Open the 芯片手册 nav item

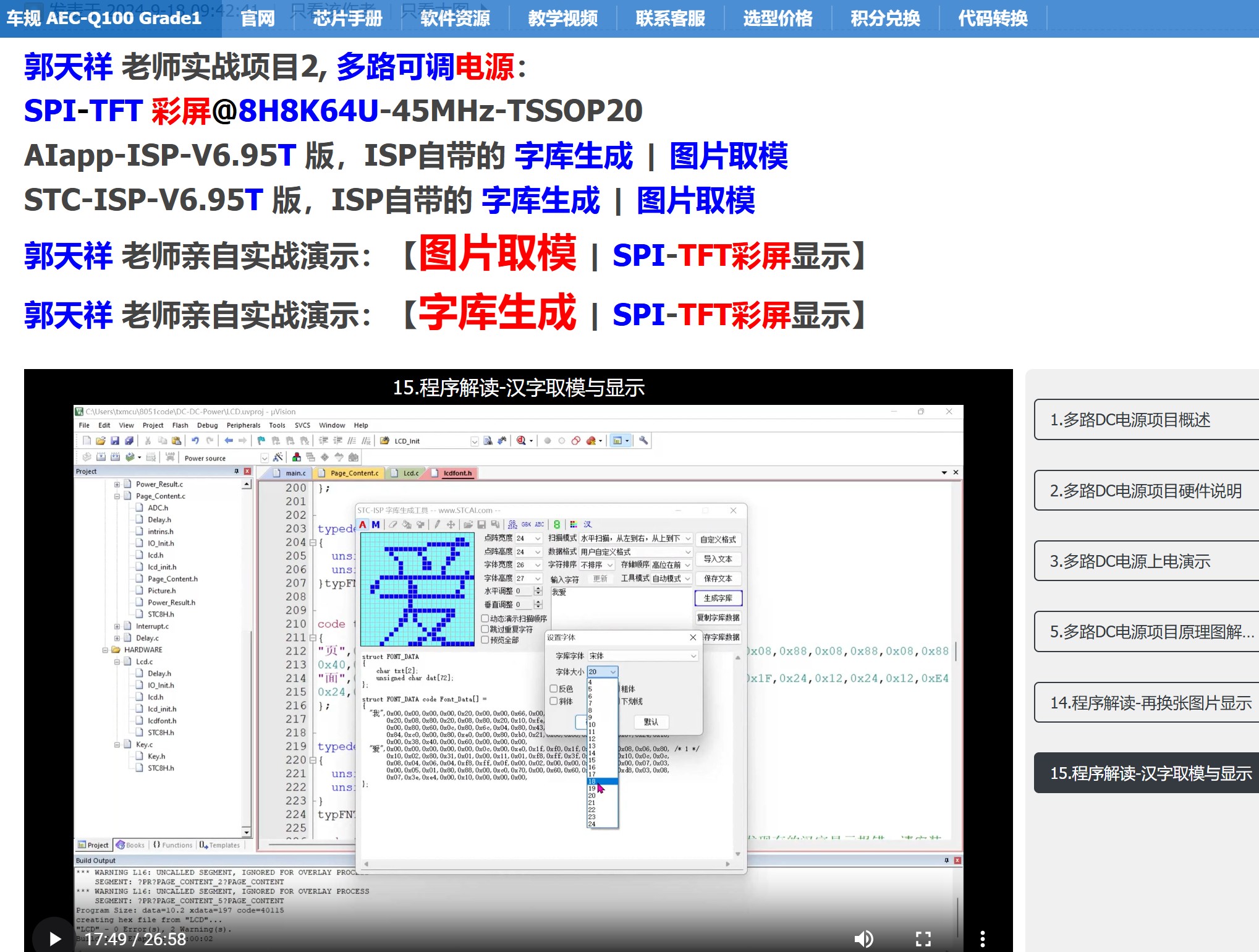click(x=347, y=19)
